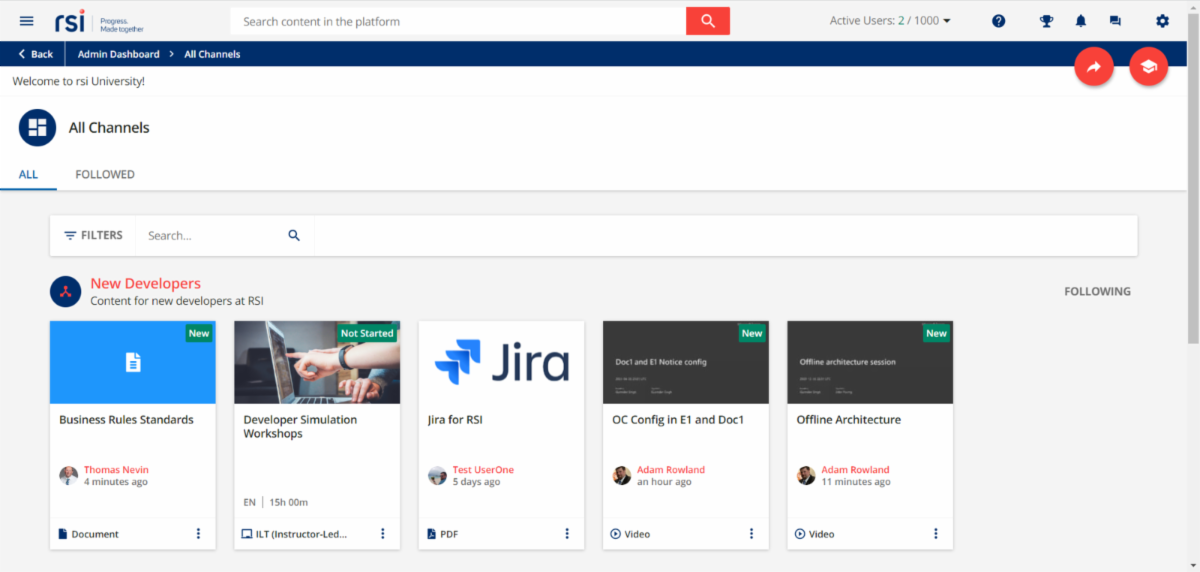Open options menu on Business Rules Standards card
This screenshot has height=572, width=1200.
point(198,534)
